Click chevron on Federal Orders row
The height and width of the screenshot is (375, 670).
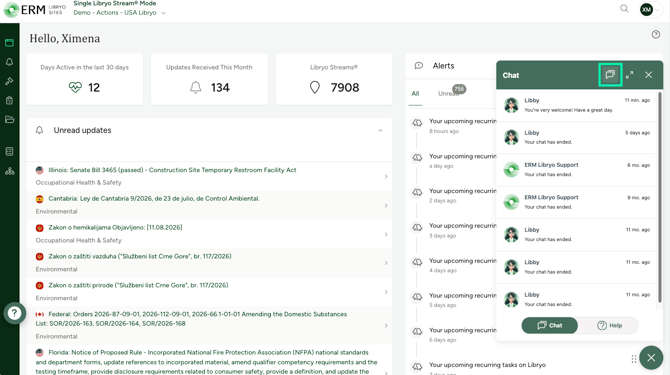(386, 325)
